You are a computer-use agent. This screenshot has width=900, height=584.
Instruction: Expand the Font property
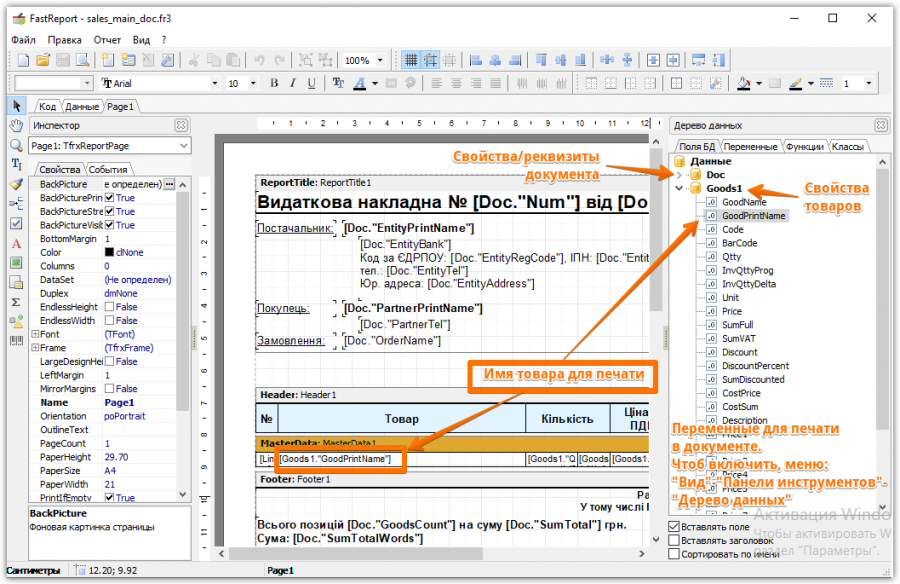point(35,334)
